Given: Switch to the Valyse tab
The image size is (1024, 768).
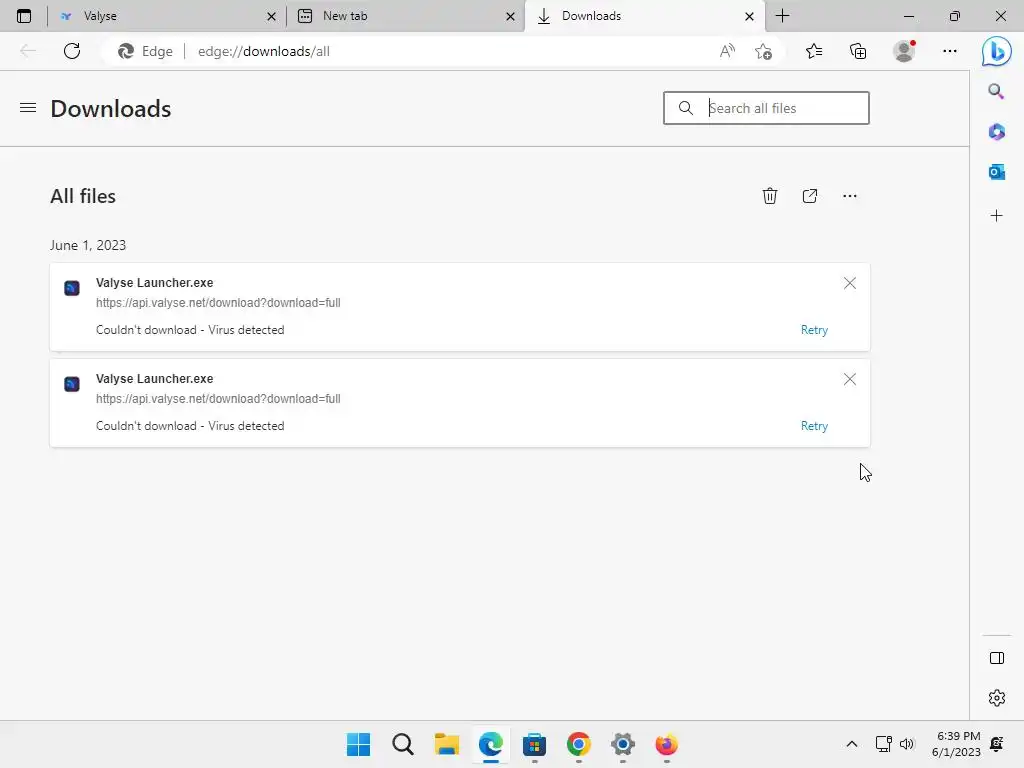Looking at the screenshot, I should [x=167, y=16].
